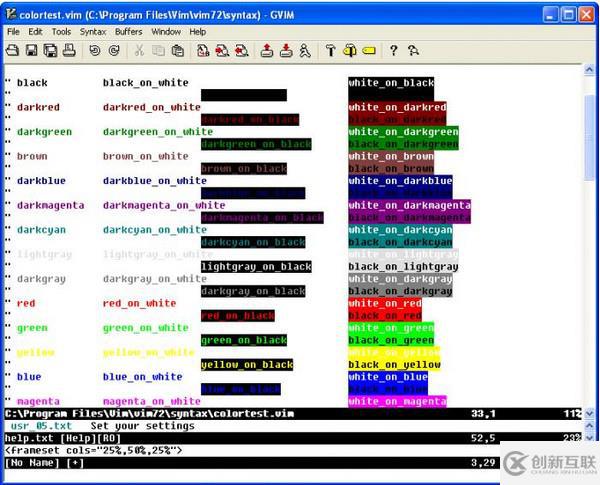Save session with download-arrow icon
600x485 pixels.
click(286, 51)
